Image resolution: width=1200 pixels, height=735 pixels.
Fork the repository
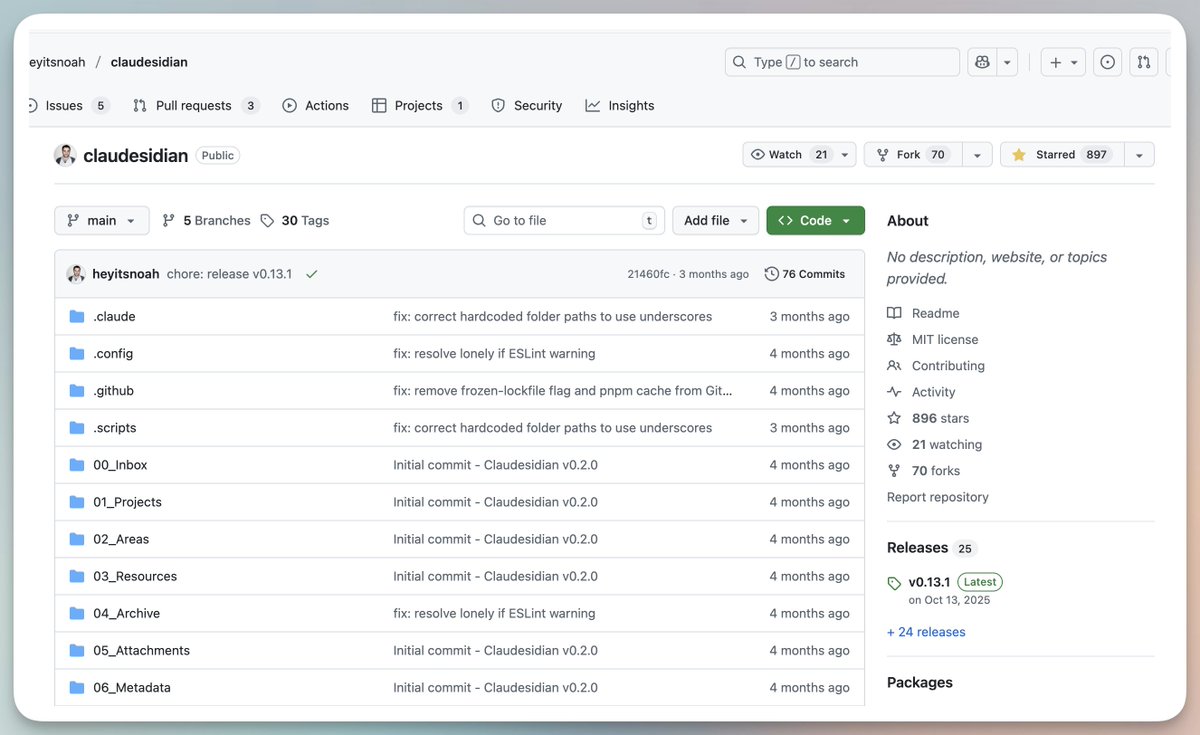point(913,154)
